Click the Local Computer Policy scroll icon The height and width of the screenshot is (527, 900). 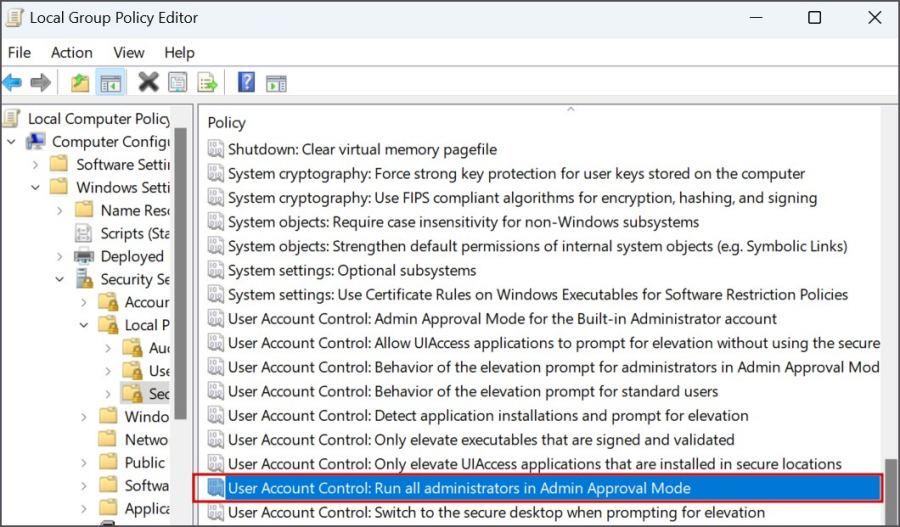point(11,118)
